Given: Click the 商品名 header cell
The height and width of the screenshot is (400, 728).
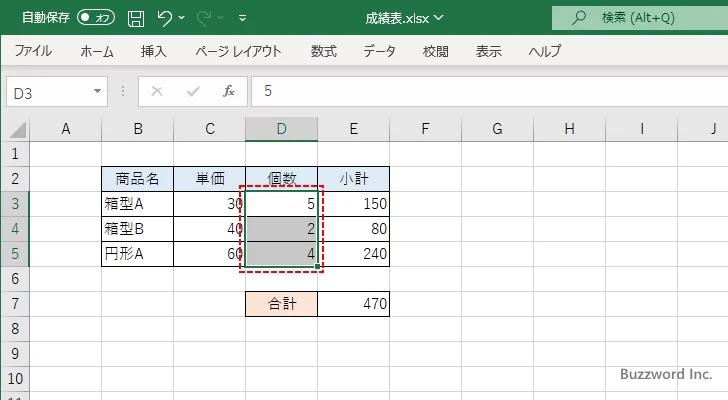Looking at the screenshot, I should [137, 179].
